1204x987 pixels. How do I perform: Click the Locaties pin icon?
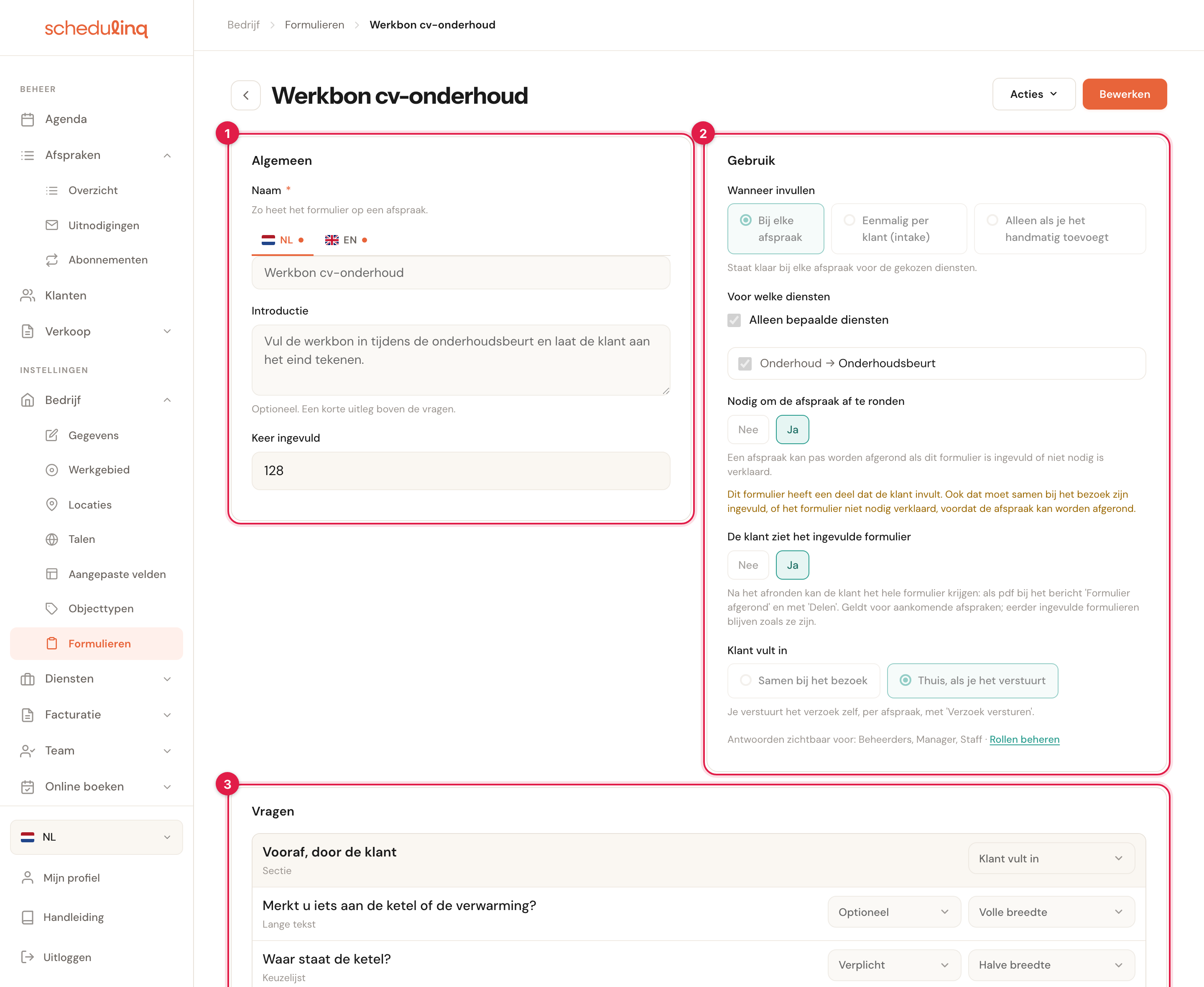[x=52, y=505]
